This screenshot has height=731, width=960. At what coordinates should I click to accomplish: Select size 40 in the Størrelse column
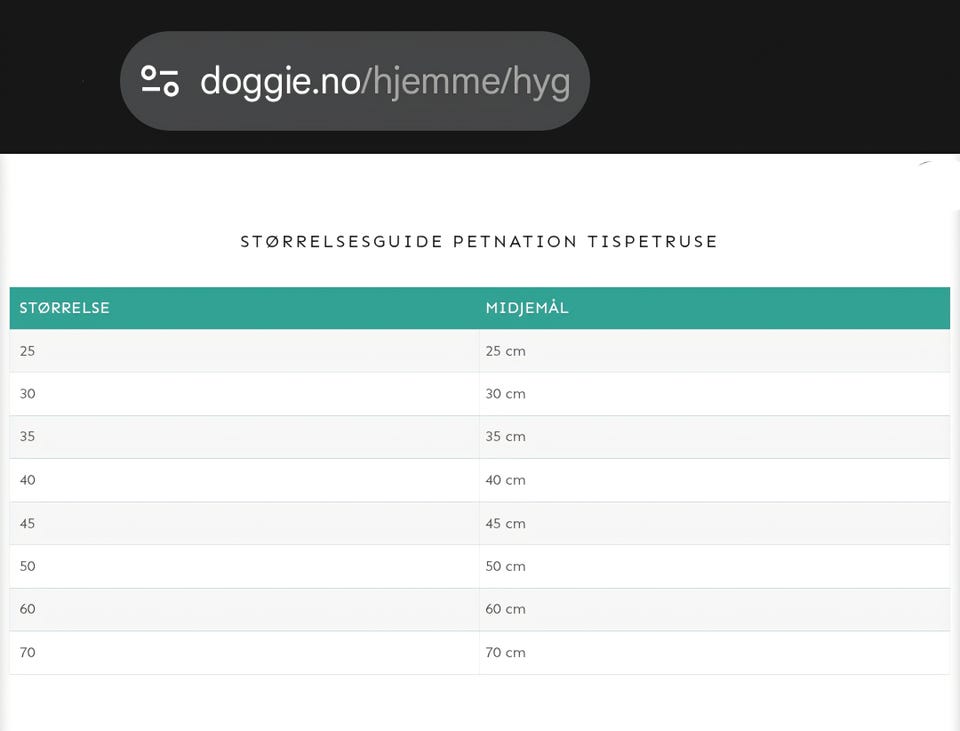click(28, 480)
